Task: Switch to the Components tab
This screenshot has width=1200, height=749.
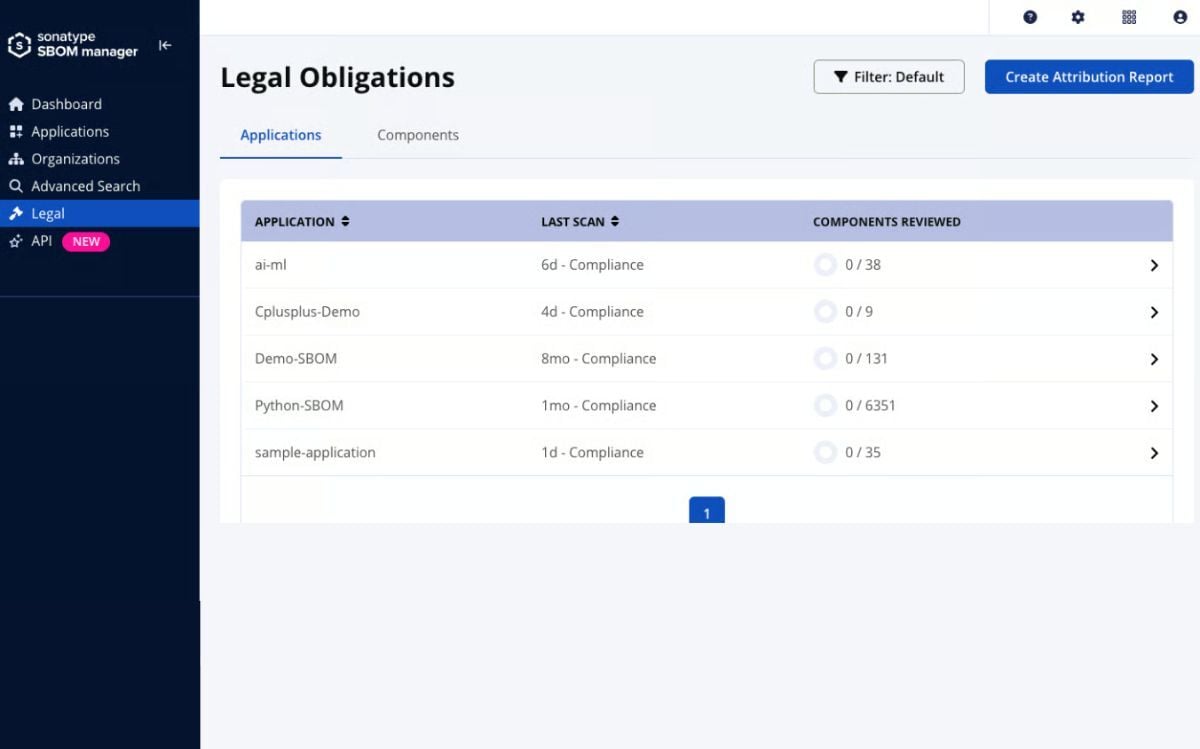Action: pyautogui.click(x=417, y=134)
